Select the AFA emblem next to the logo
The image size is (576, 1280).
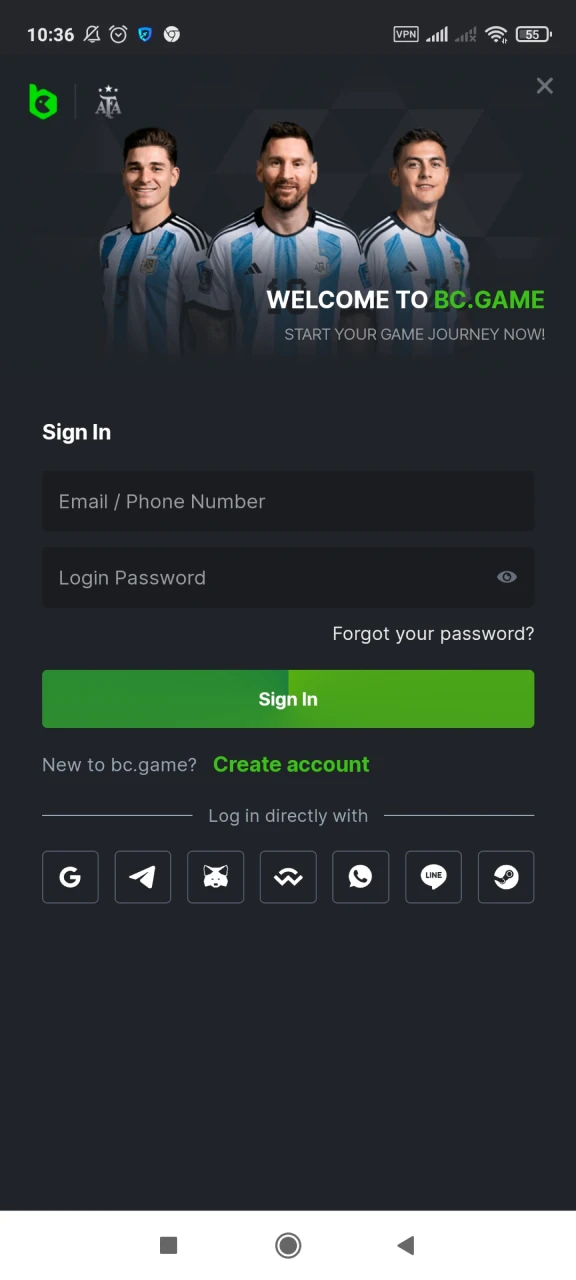pyautogui.click(x=107, y=101)
